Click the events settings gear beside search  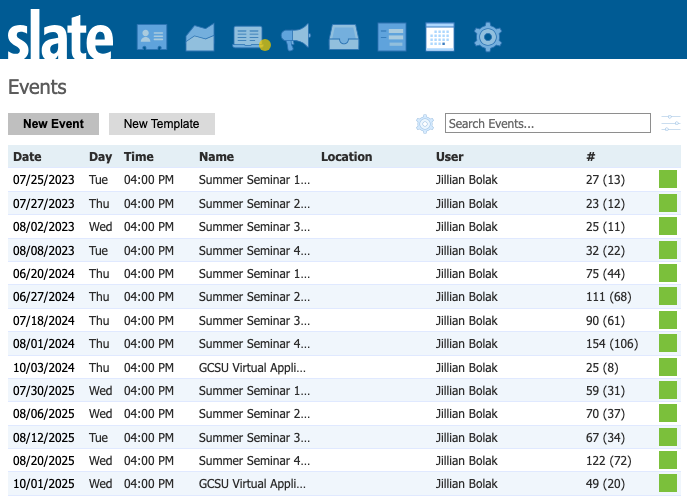tap(425, 124)
